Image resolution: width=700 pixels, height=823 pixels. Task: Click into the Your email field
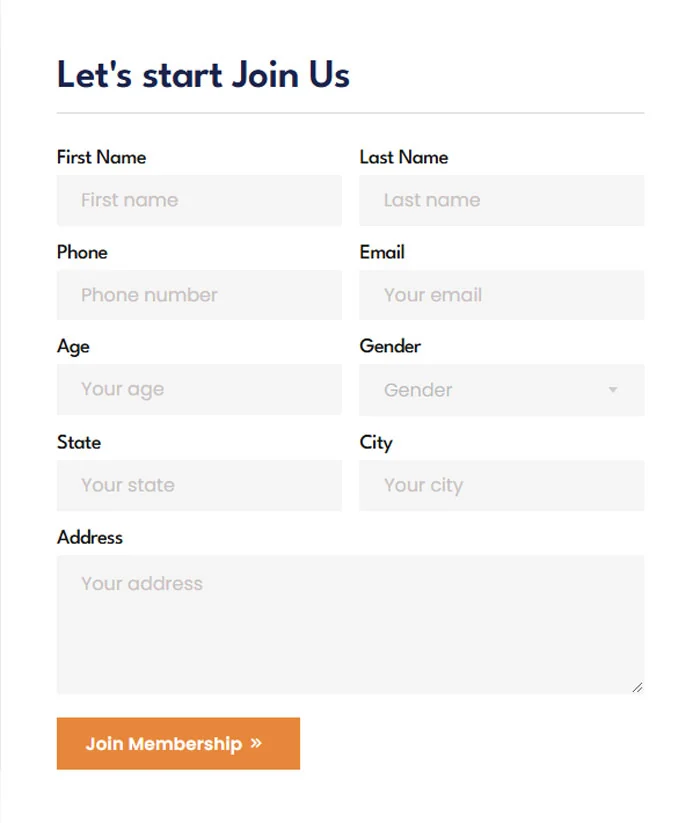pyautogui.click(x=502, y=295)
